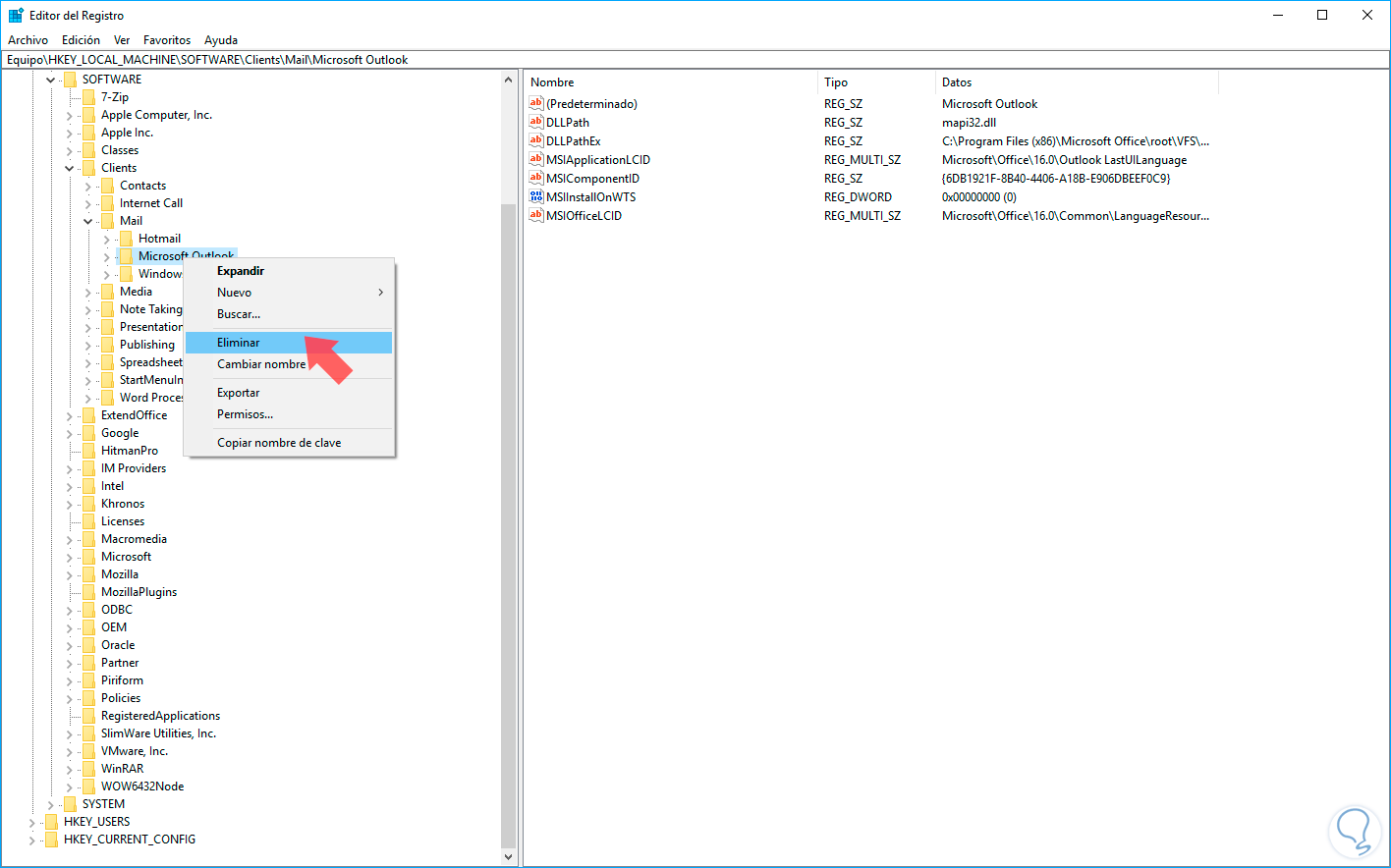Click the DLLPathEx string value icon
1391x868 pixels.
[536, 140]
